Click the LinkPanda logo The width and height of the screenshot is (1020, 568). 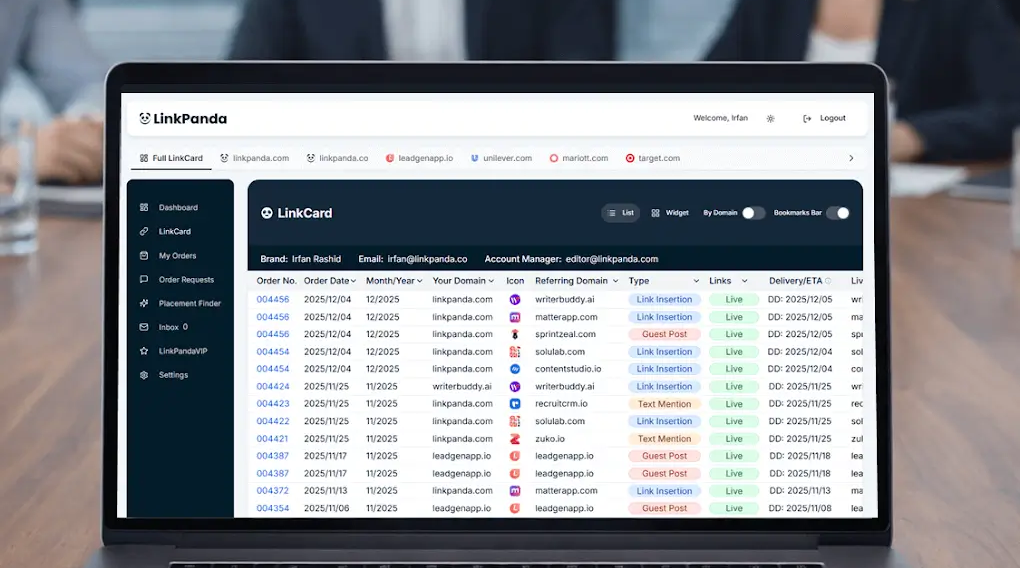[183, 118]
